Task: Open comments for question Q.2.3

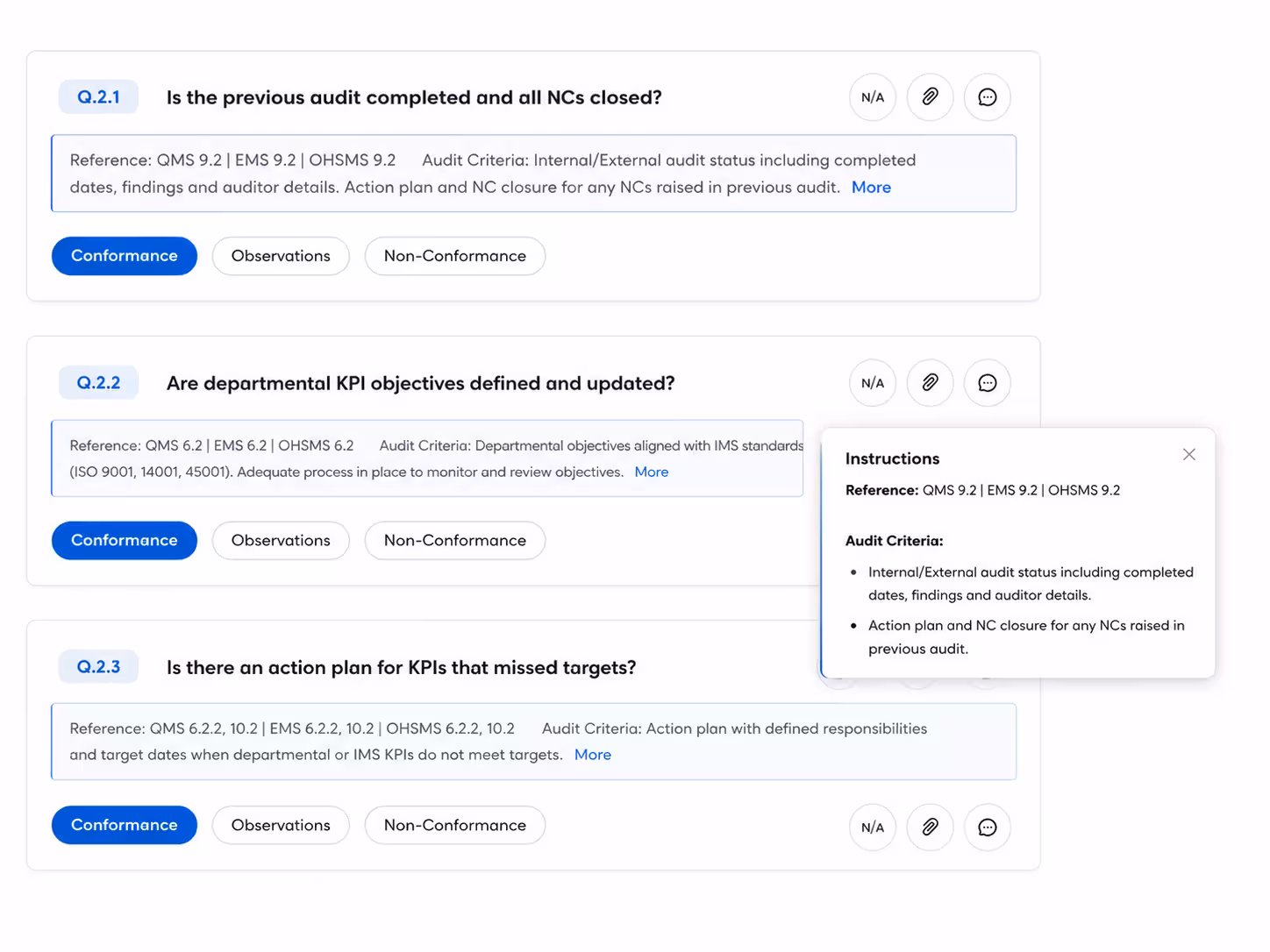Action: pyautogui.click(x=988, y=828)
